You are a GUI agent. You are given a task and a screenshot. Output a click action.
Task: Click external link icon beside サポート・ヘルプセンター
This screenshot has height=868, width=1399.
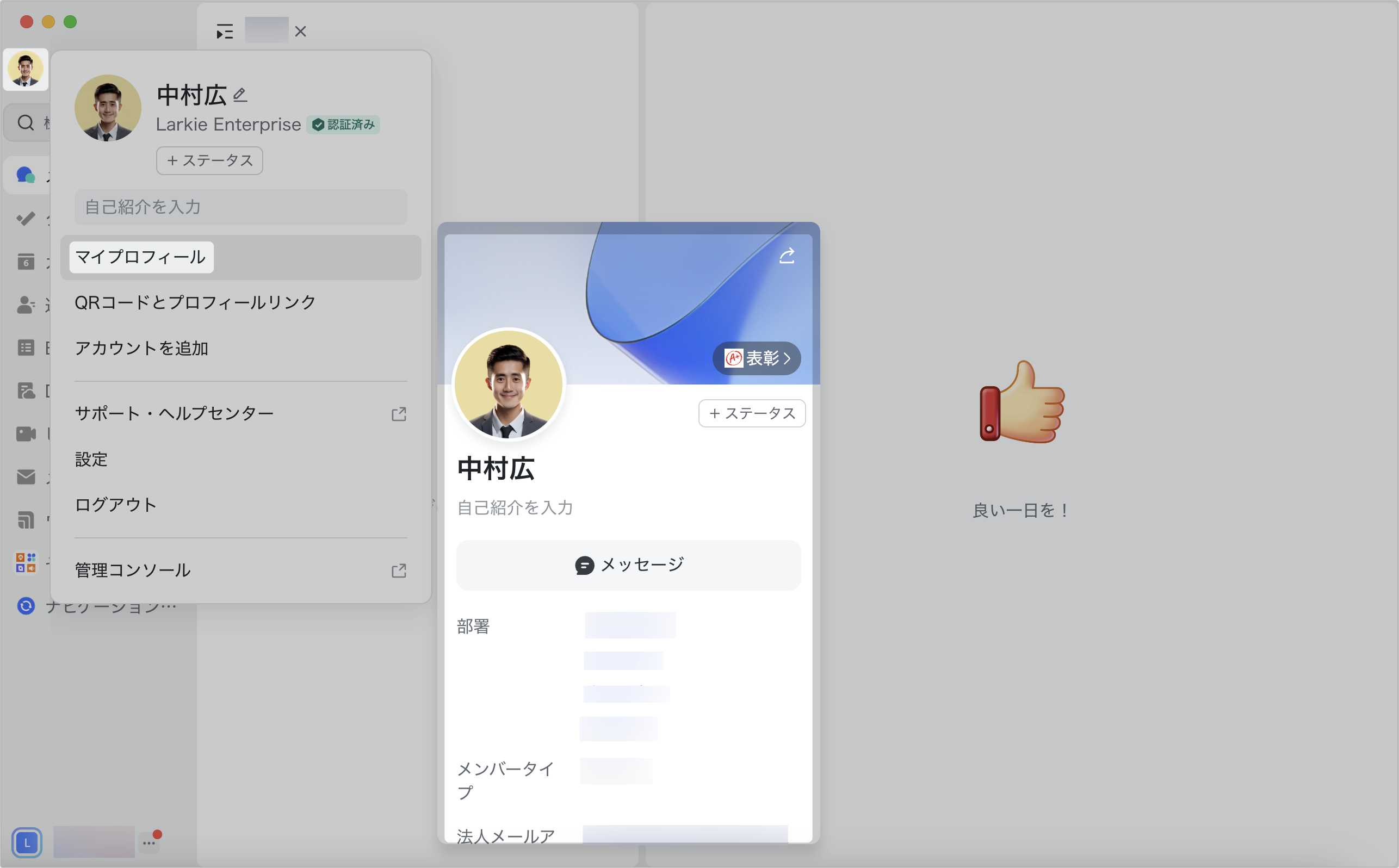(x=399, y=414)
